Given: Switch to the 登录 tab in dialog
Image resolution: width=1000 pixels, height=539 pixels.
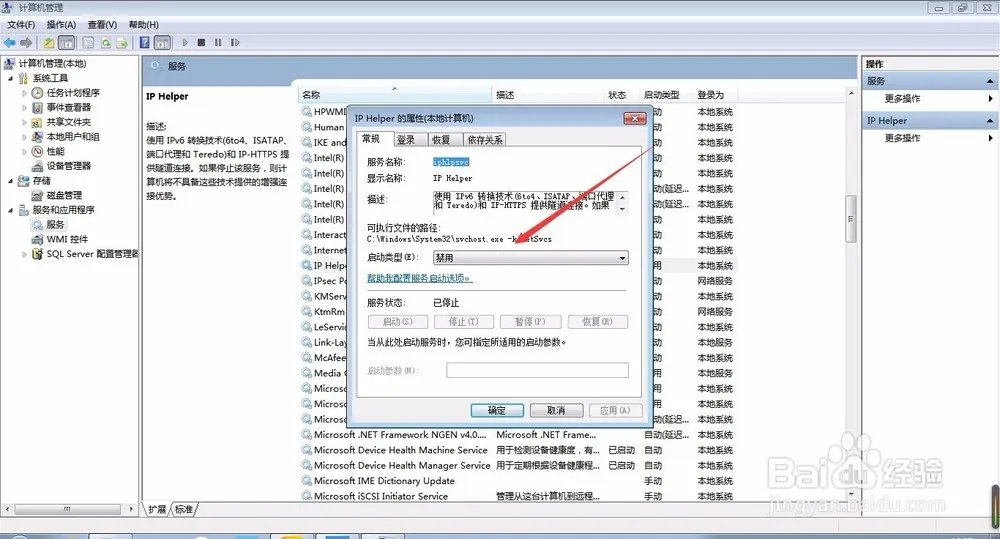Looking at the screenshot, I should coord(406,140).
